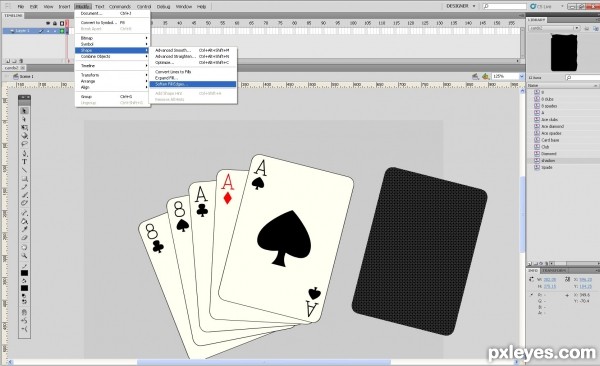Viewport: 600px width, 366px height.
Task: Select the Rectangle tool
Action: 24,179
